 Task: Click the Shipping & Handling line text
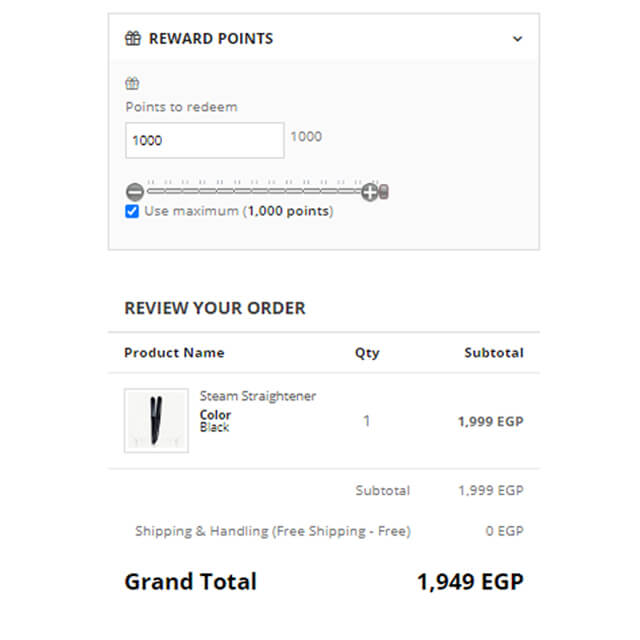pos(272,531)
